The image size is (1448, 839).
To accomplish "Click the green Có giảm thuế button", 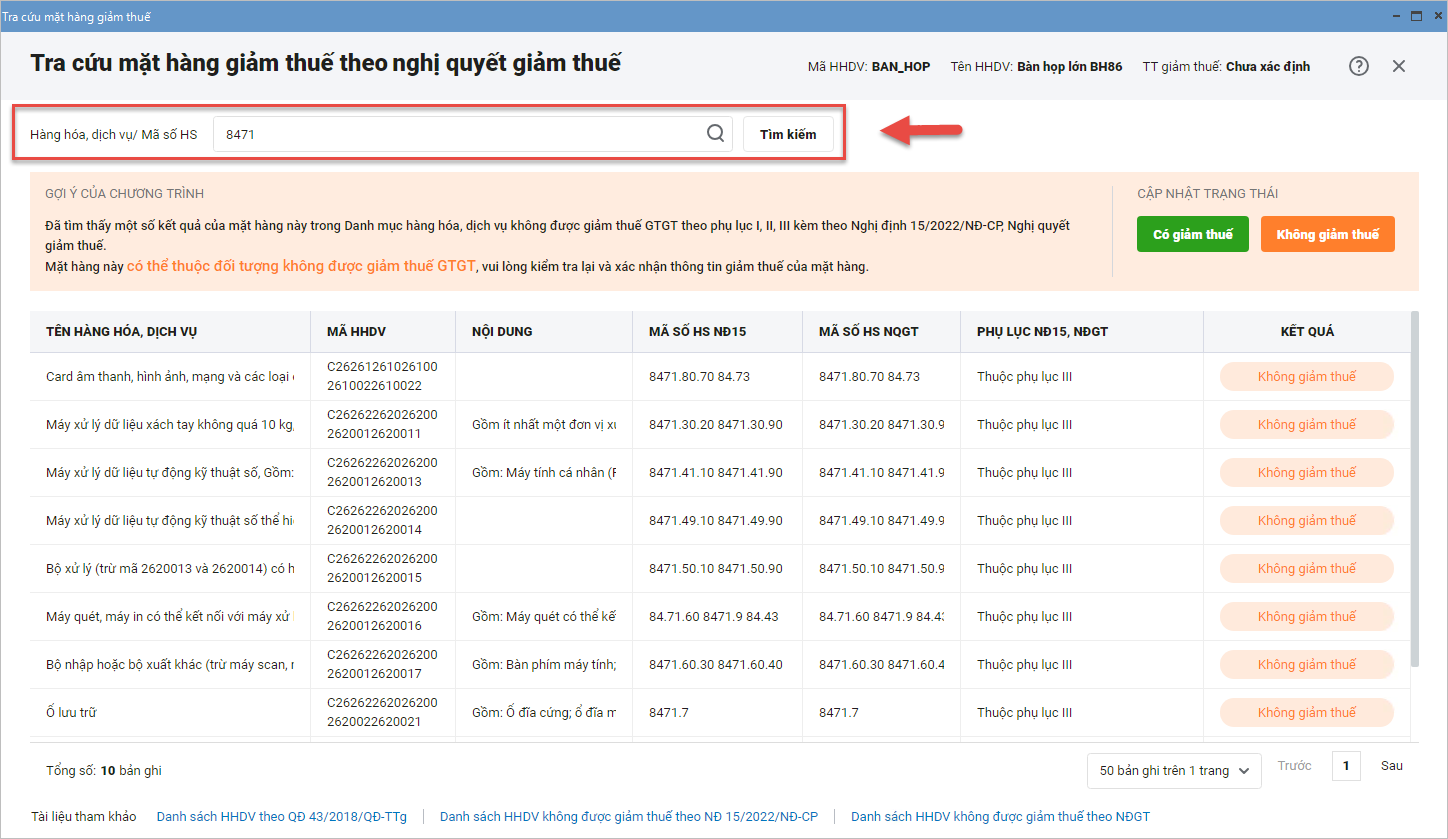I will tap(1192, 234).
